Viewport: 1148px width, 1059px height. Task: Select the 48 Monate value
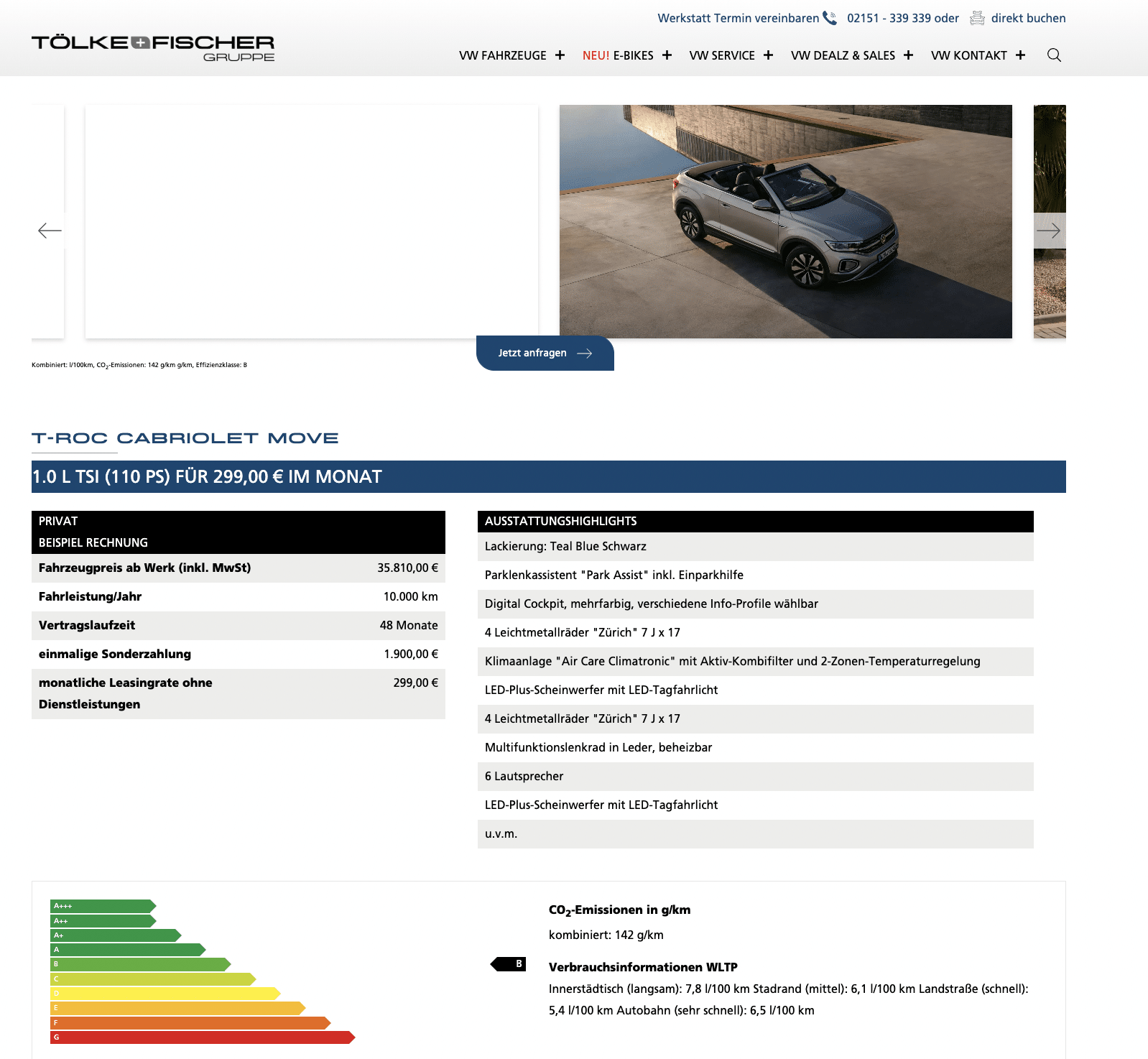[x=409, y=625]
